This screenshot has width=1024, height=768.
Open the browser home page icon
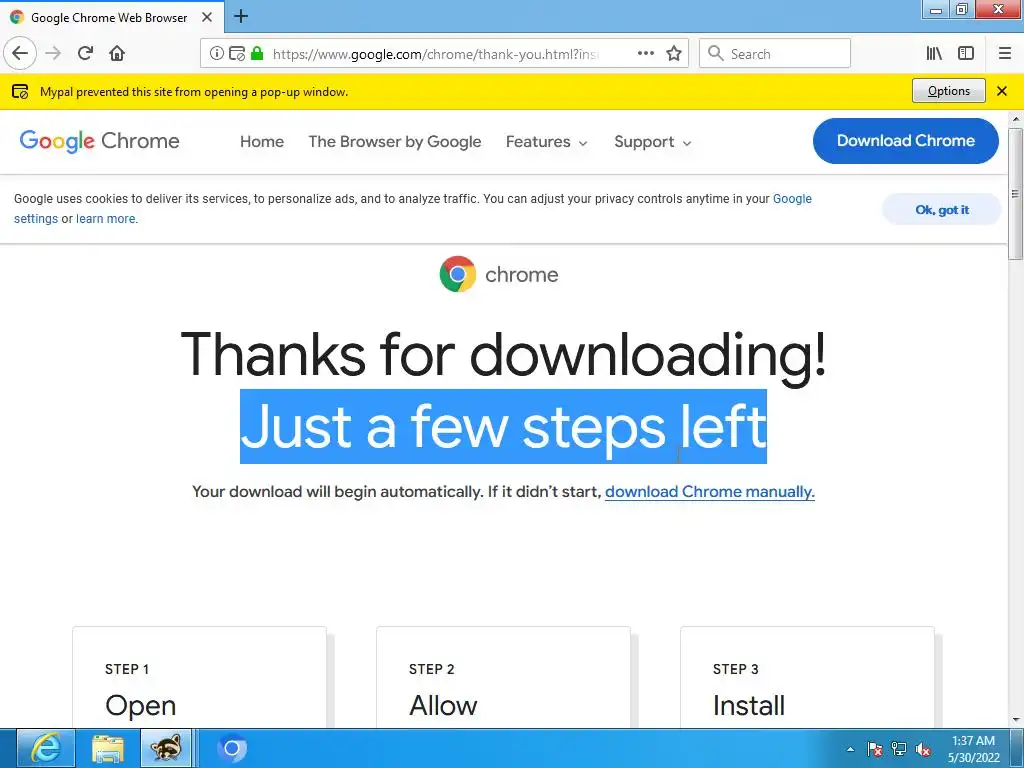pyautogui.click(x=117, y=53)
